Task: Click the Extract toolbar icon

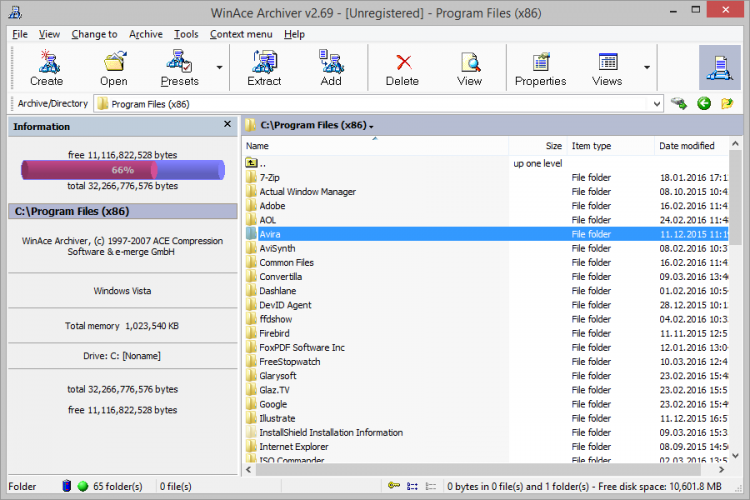Action: click(264, 67)
